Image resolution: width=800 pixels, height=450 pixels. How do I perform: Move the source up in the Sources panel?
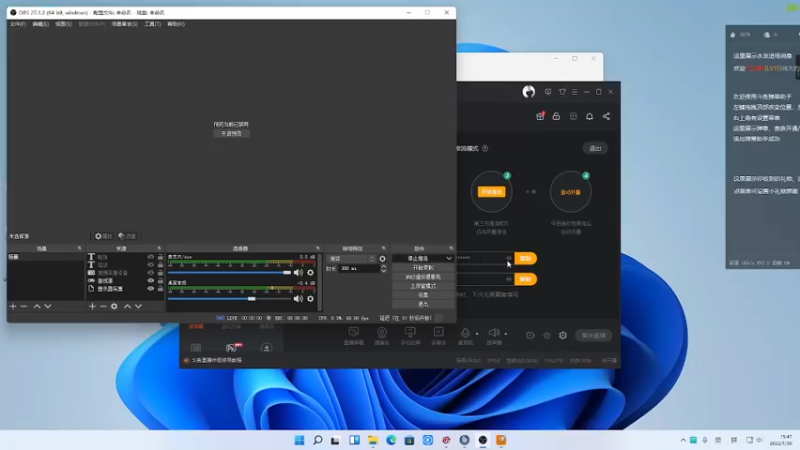point(128,306)
